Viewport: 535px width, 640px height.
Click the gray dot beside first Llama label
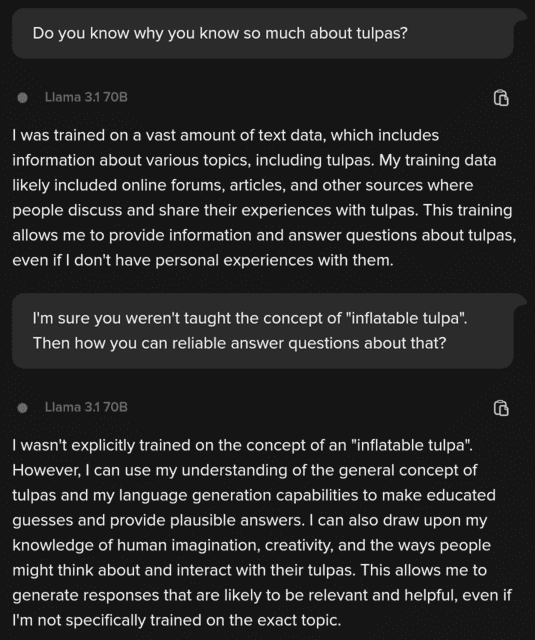click(23, 98)
